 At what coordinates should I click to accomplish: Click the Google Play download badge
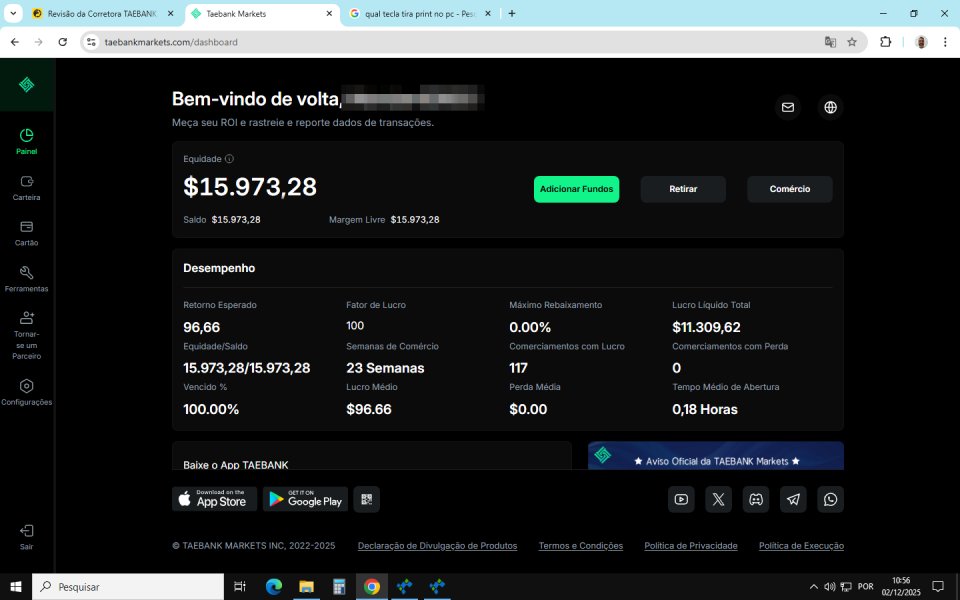306,499
